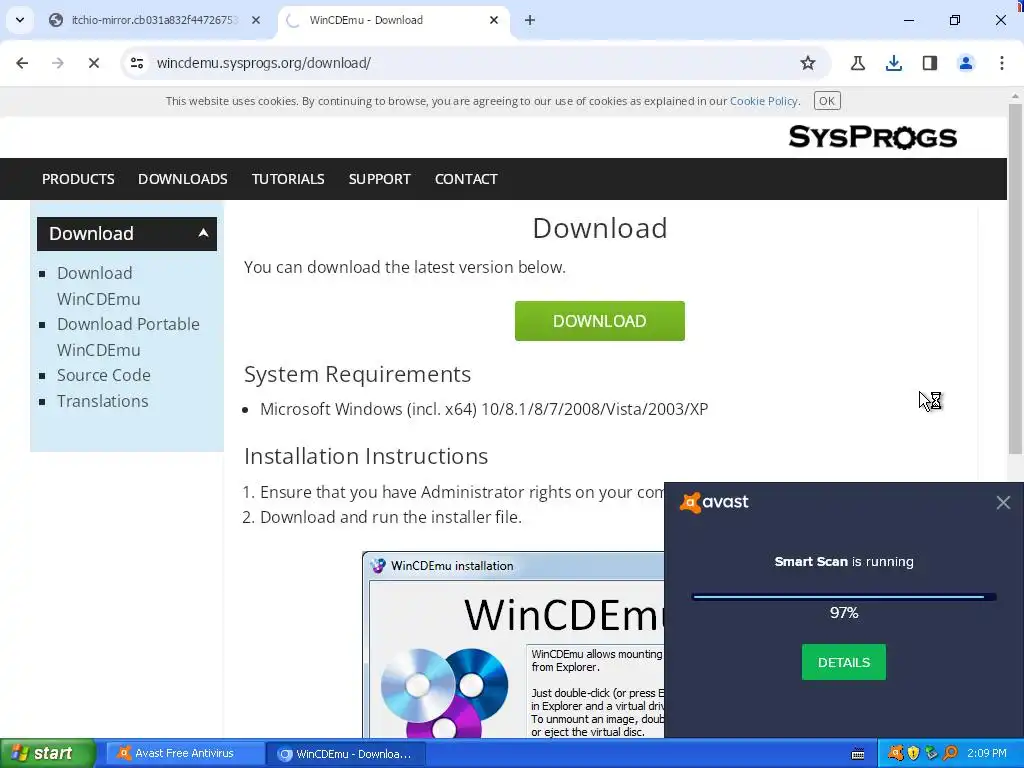Click the Windows security shield tray icon
The height and width of the screenshot is (768, 1024).
[914, 754]
